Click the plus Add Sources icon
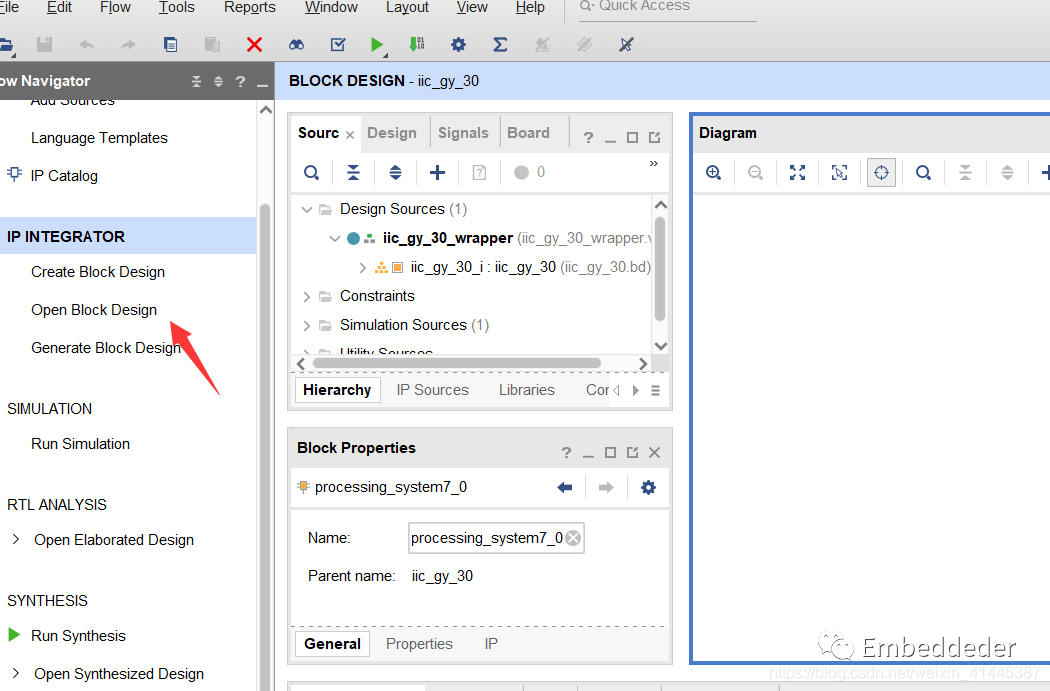 [437, 172]
